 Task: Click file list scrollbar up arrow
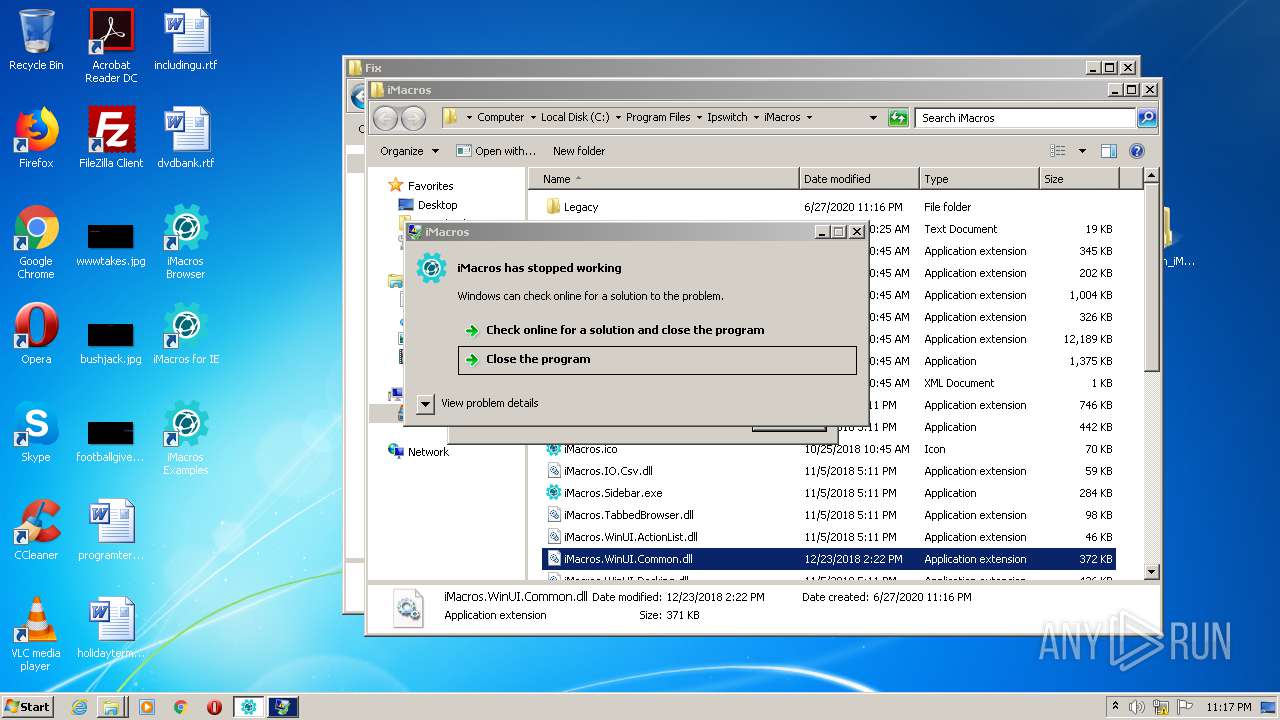[1151, 177]
